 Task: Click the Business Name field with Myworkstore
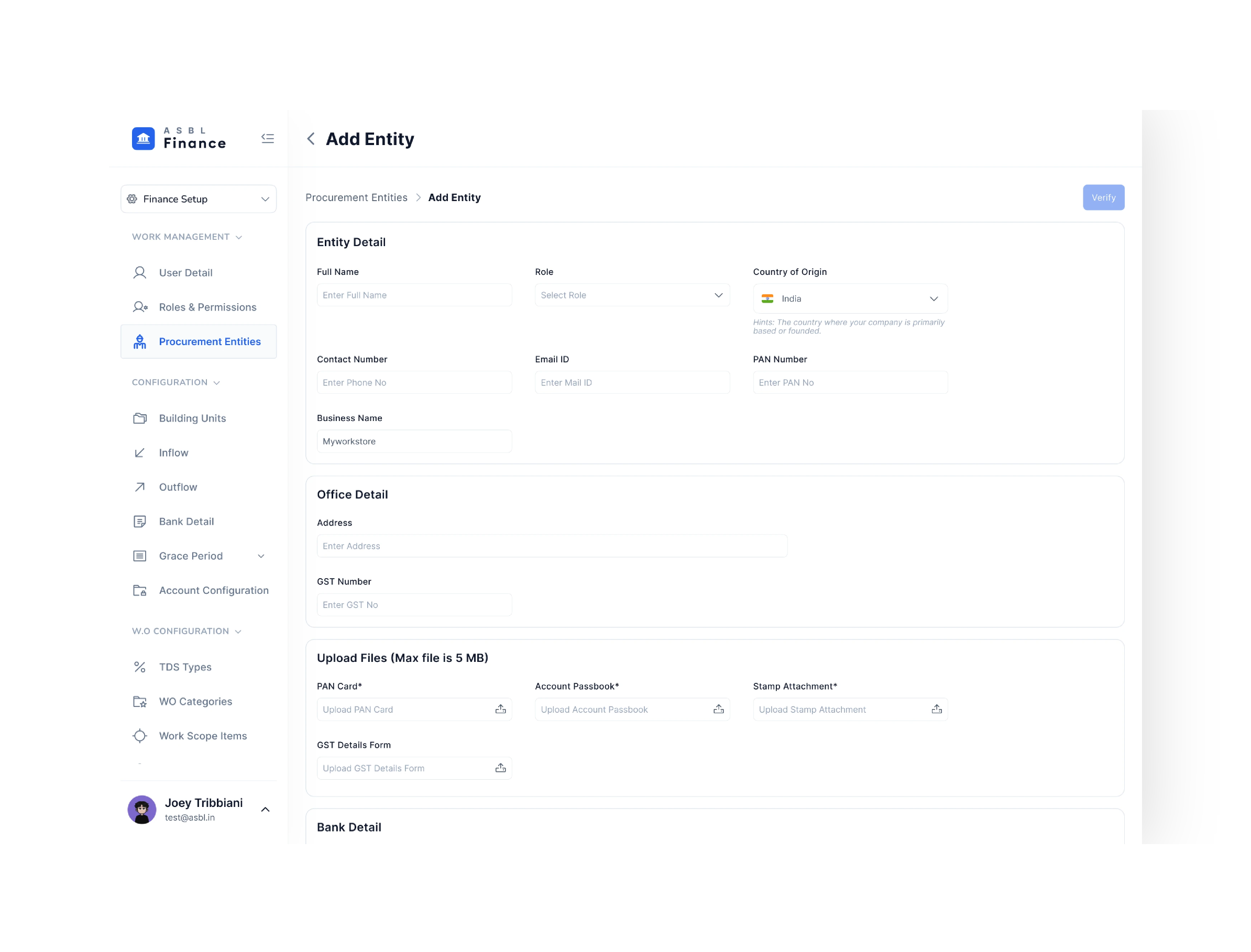pyautogui.click(x=414, y=441)
